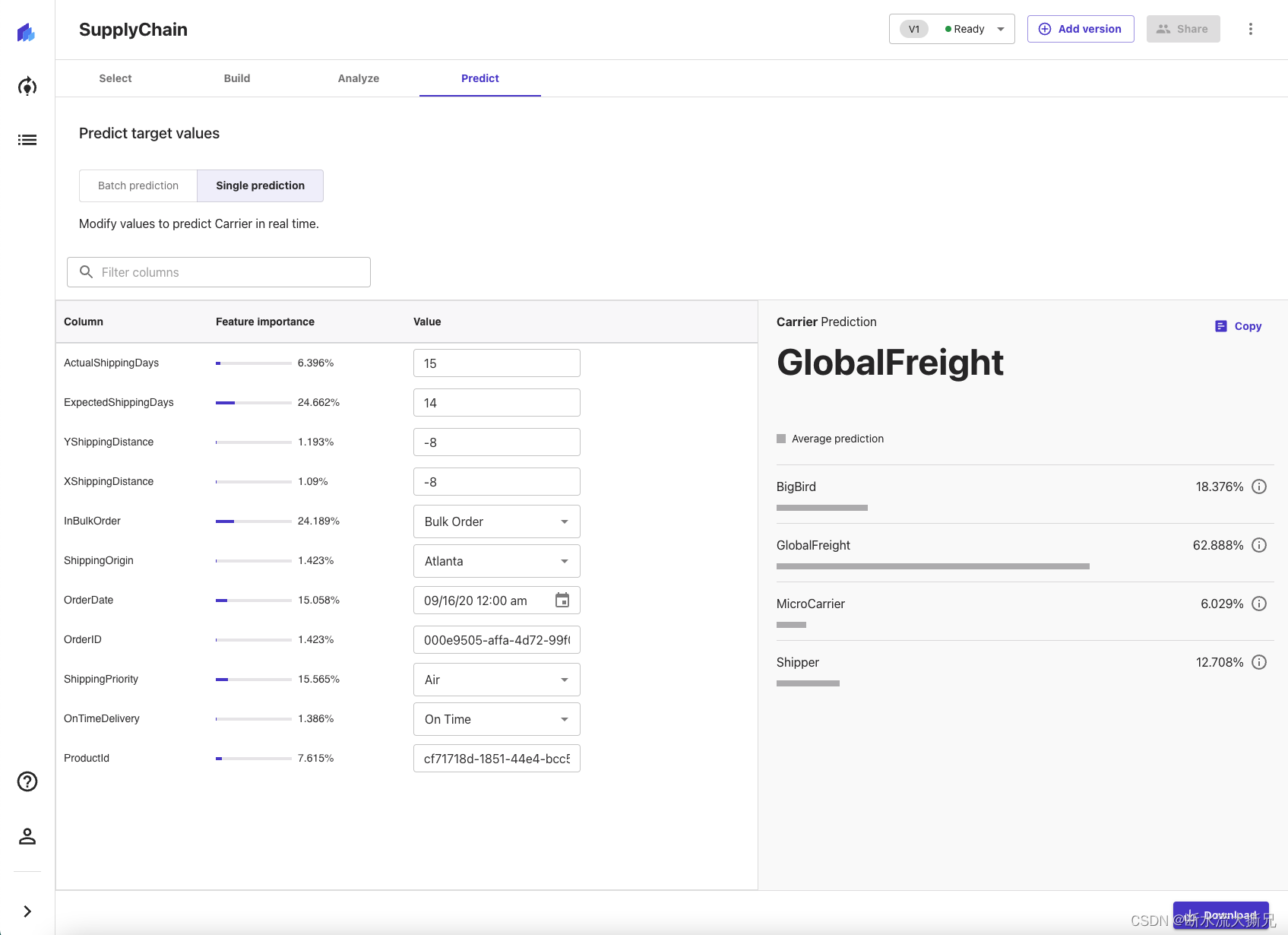Edit the OrderDate value field
The width and height of the screenshot is (1288, 935).
[497, 601]
